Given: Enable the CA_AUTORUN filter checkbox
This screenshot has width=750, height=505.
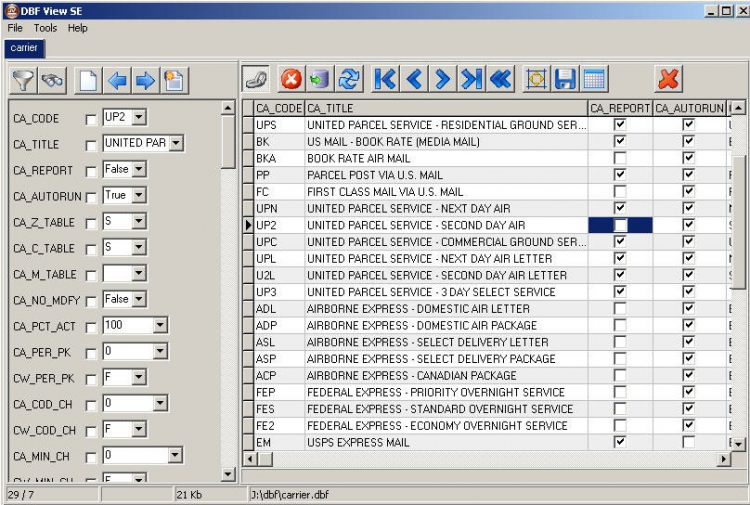Looking at the screenshot, I should tap(90, 197).
